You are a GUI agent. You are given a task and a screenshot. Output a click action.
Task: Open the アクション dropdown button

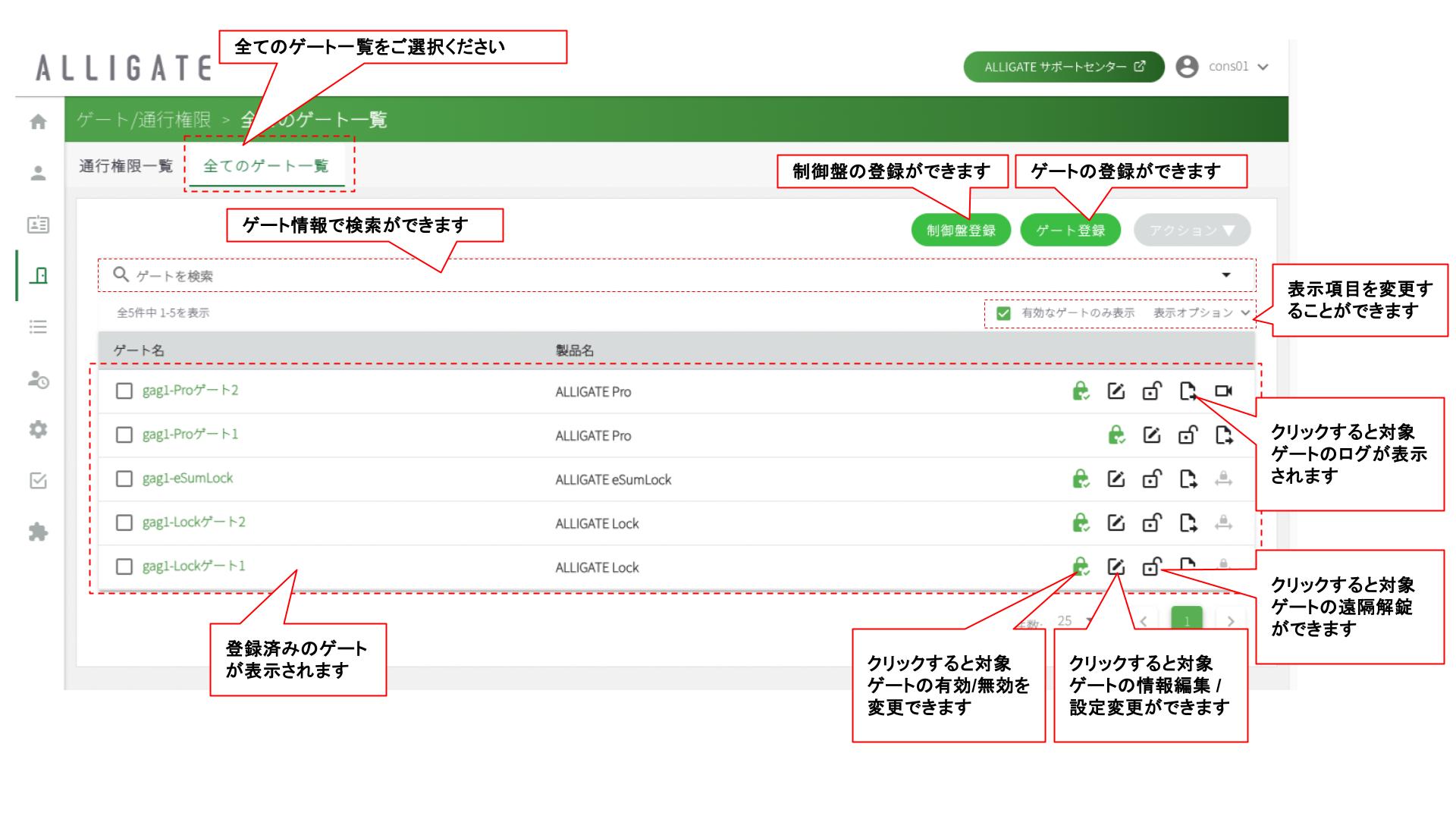1192,231
